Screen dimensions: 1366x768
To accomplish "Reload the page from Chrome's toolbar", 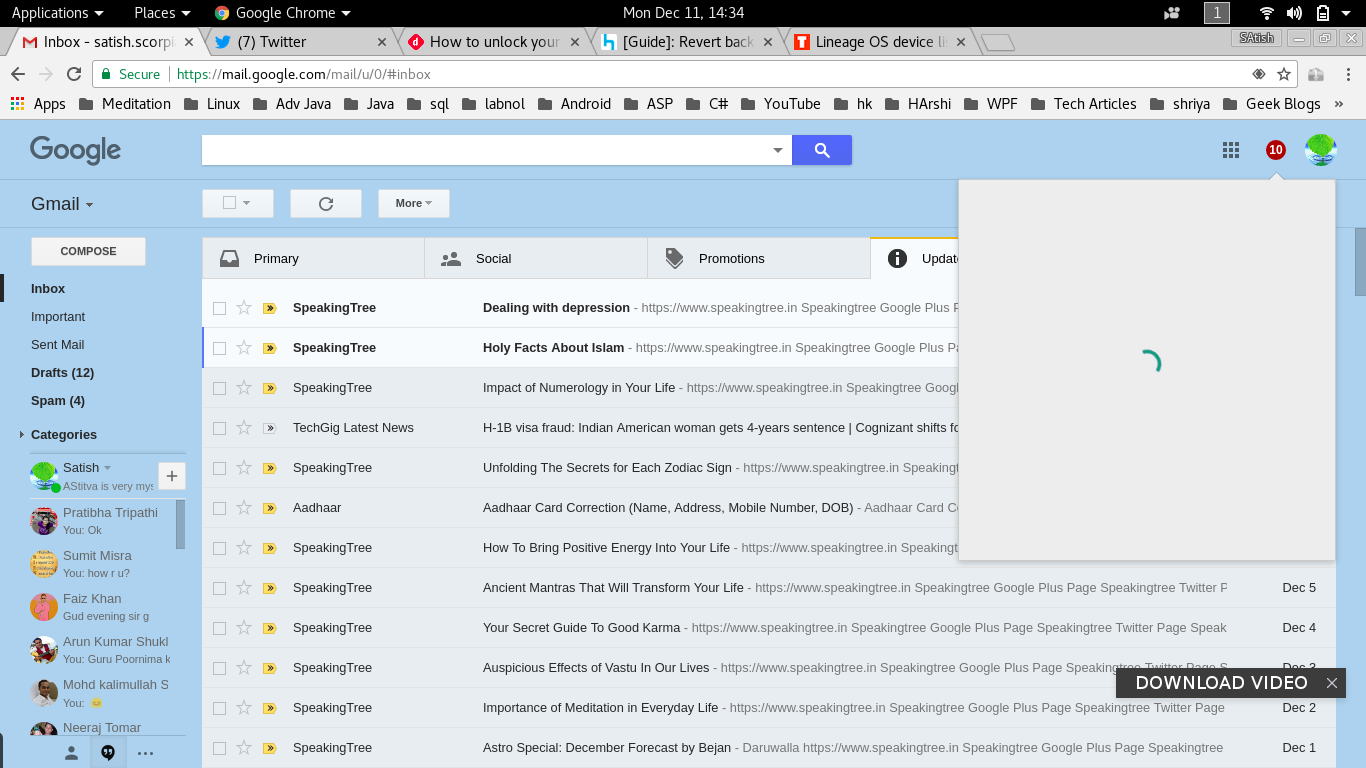I will pyautogui.click(x=74, y=74).
